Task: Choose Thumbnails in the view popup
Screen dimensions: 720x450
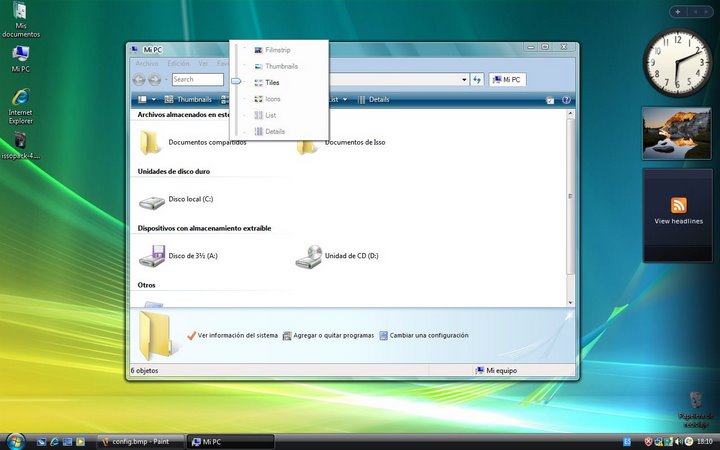Action: click(276, 66)
